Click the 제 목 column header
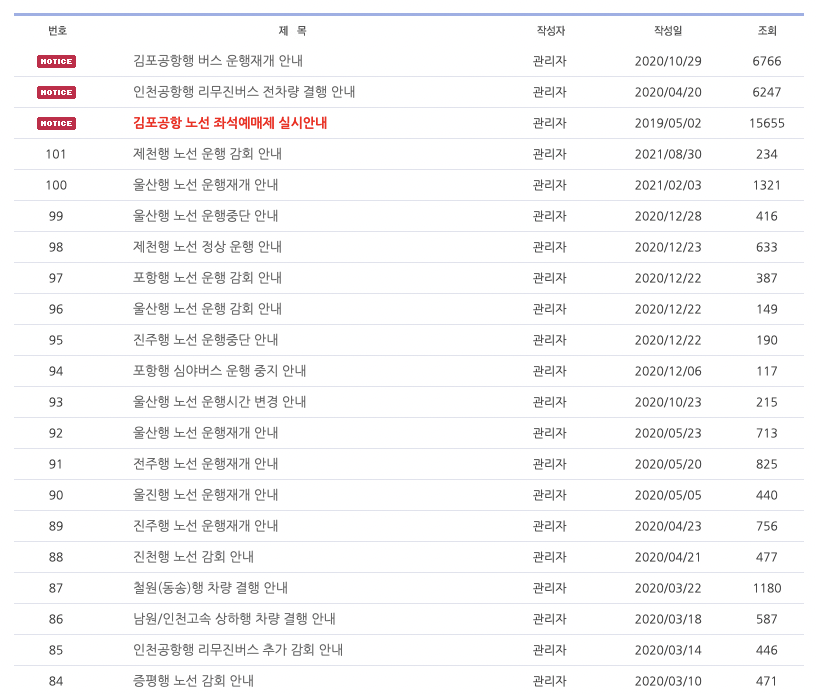 click(292, 31)
